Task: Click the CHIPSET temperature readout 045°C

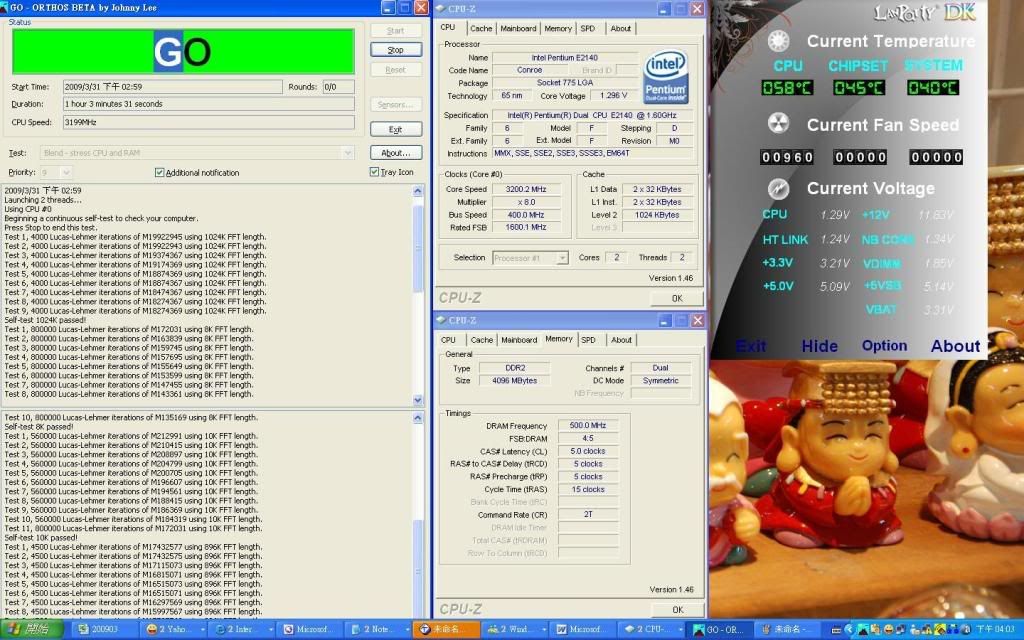Action: click(859, 88)
